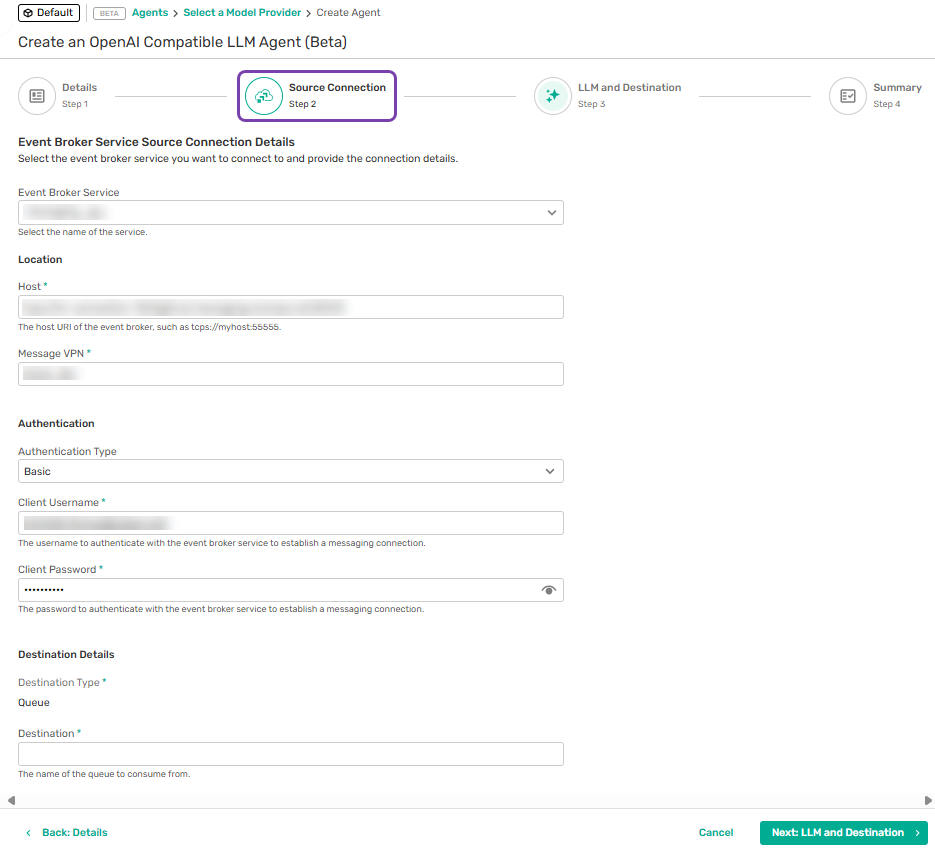The height and width of the screenshot is (859, 935).
Task: Click the LLM and Destination sparkle icon
Action: pyautogui.click(x=552, y=96)
